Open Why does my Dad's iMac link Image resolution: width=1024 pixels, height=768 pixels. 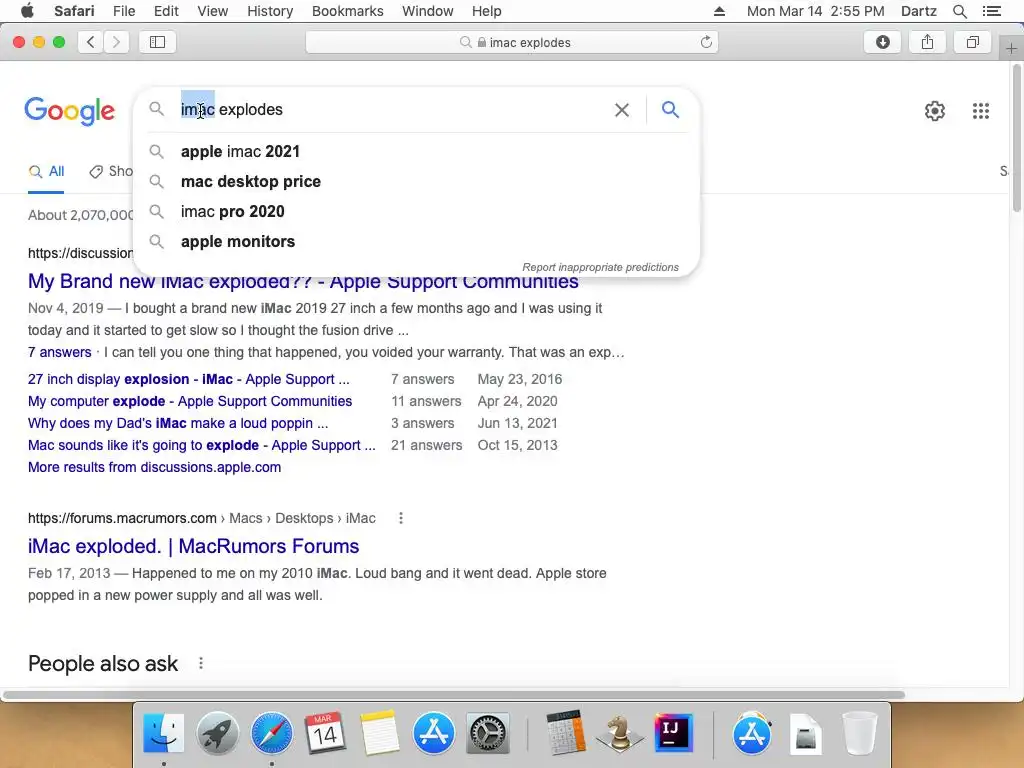coord(178,423)
